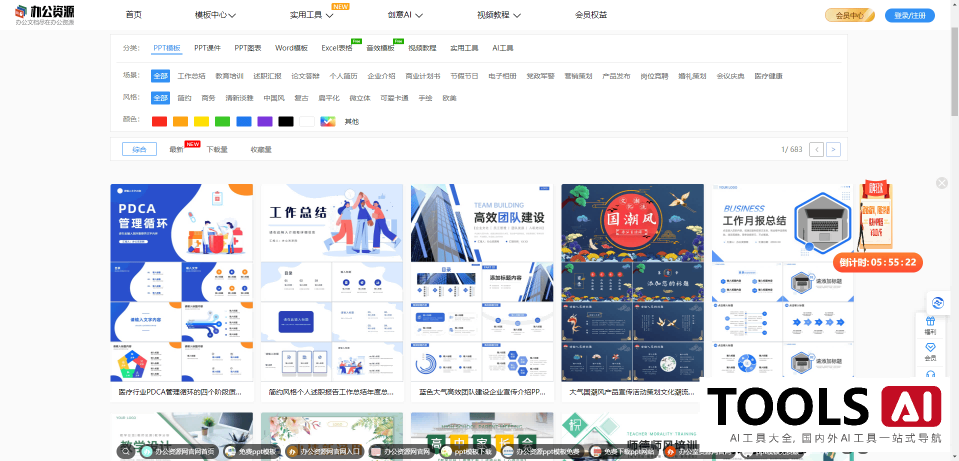Image resolution: width=959 pixels, height=461 pixels.
Task: Click the 会员 diamond icon in sidebar
Action: pos(930,352)
